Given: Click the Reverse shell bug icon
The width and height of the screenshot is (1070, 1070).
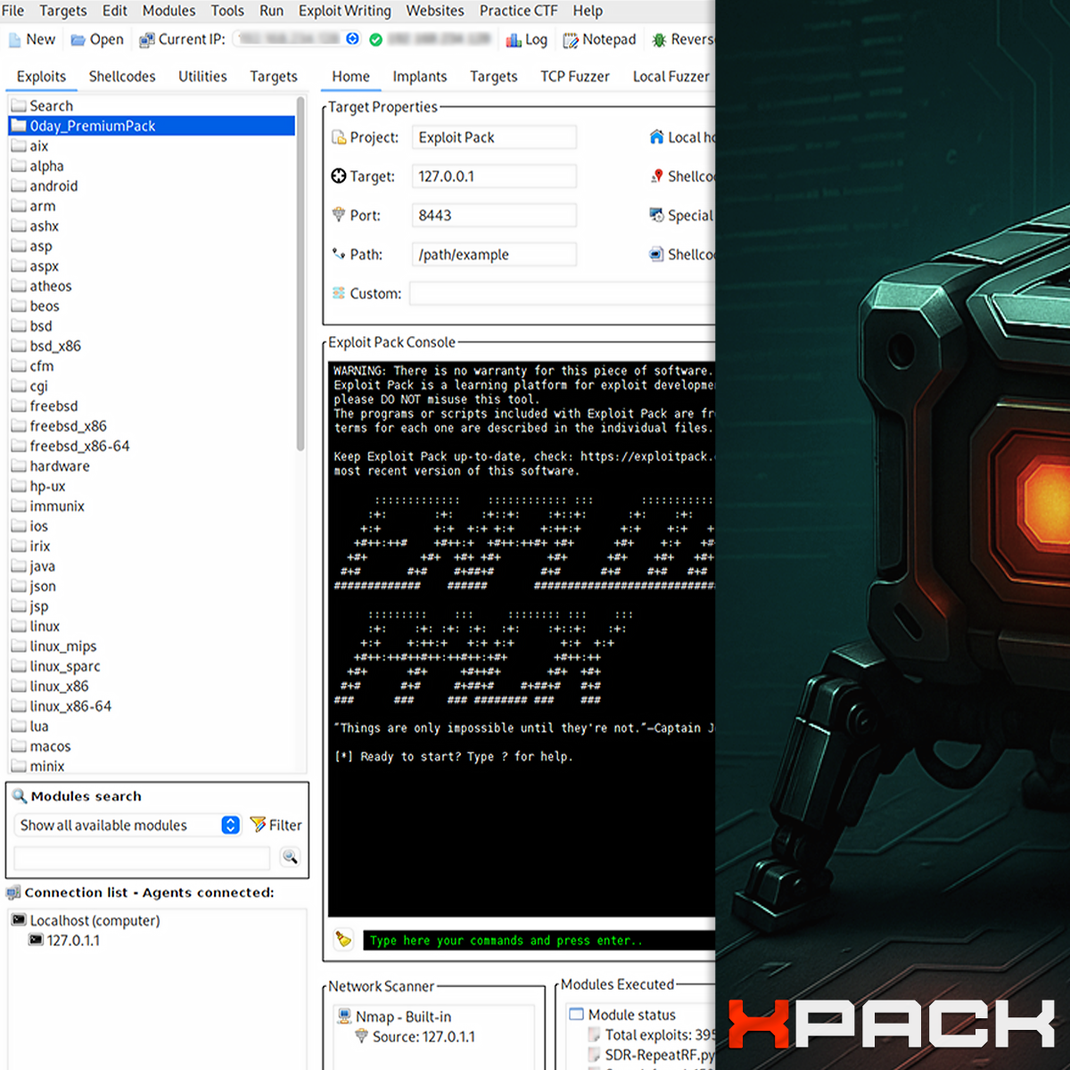Looking at the screenshot, I should point(661,40).
